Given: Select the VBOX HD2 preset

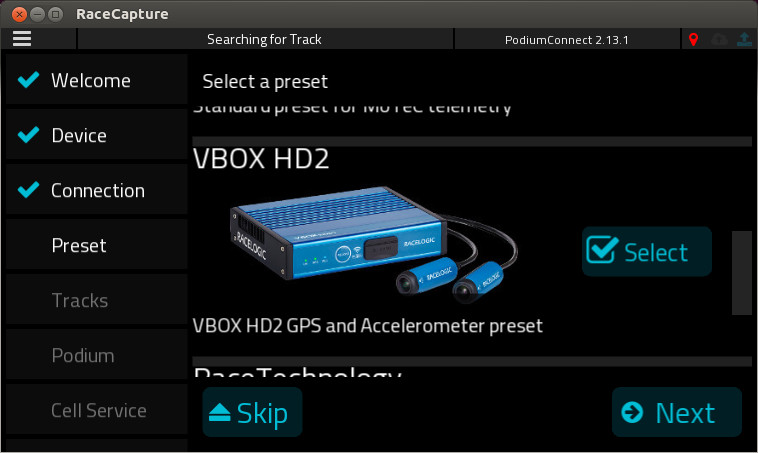Looking at the screenshot, I should click(x=647, y=251).
